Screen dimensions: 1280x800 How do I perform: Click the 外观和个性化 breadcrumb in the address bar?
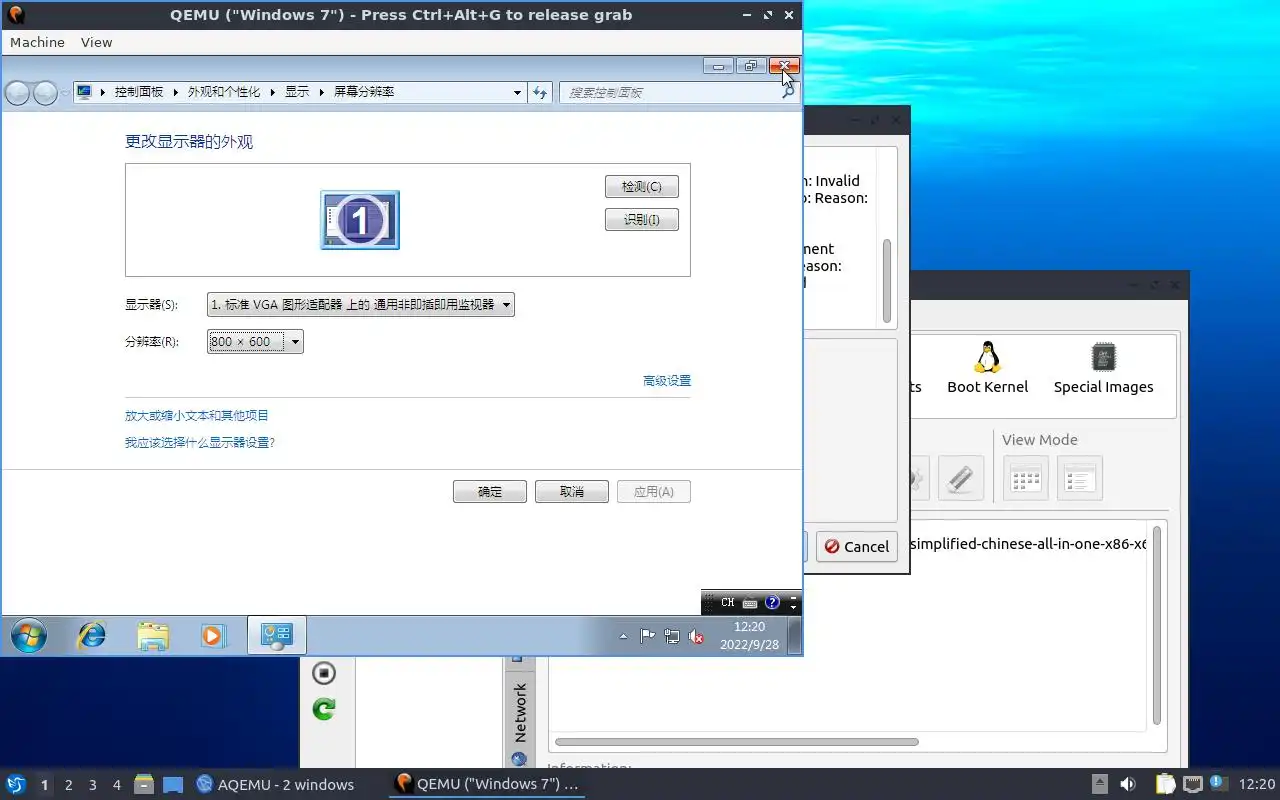[224, 92]
